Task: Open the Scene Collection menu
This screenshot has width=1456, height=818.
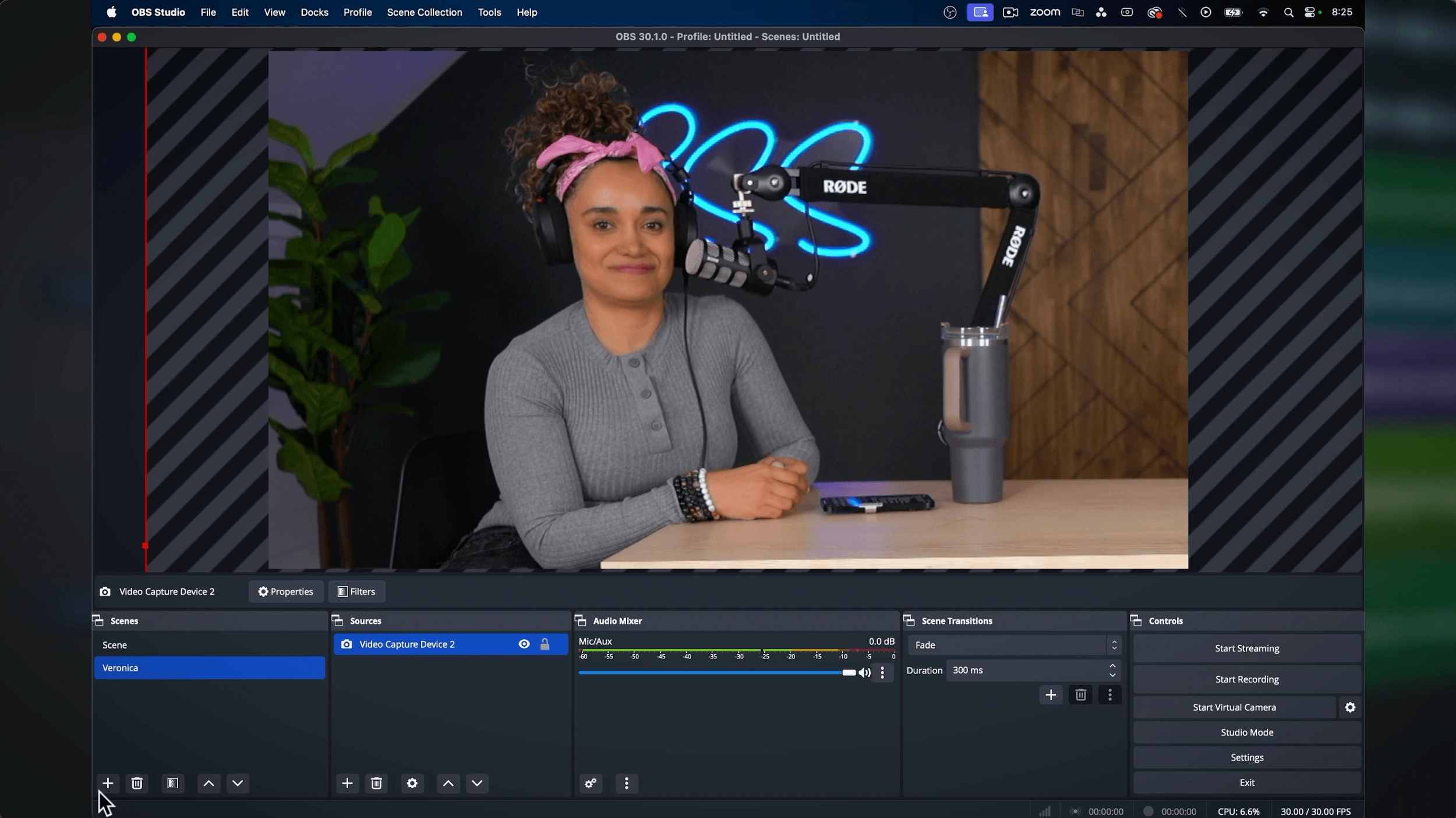Action: (x=424, y=12)
